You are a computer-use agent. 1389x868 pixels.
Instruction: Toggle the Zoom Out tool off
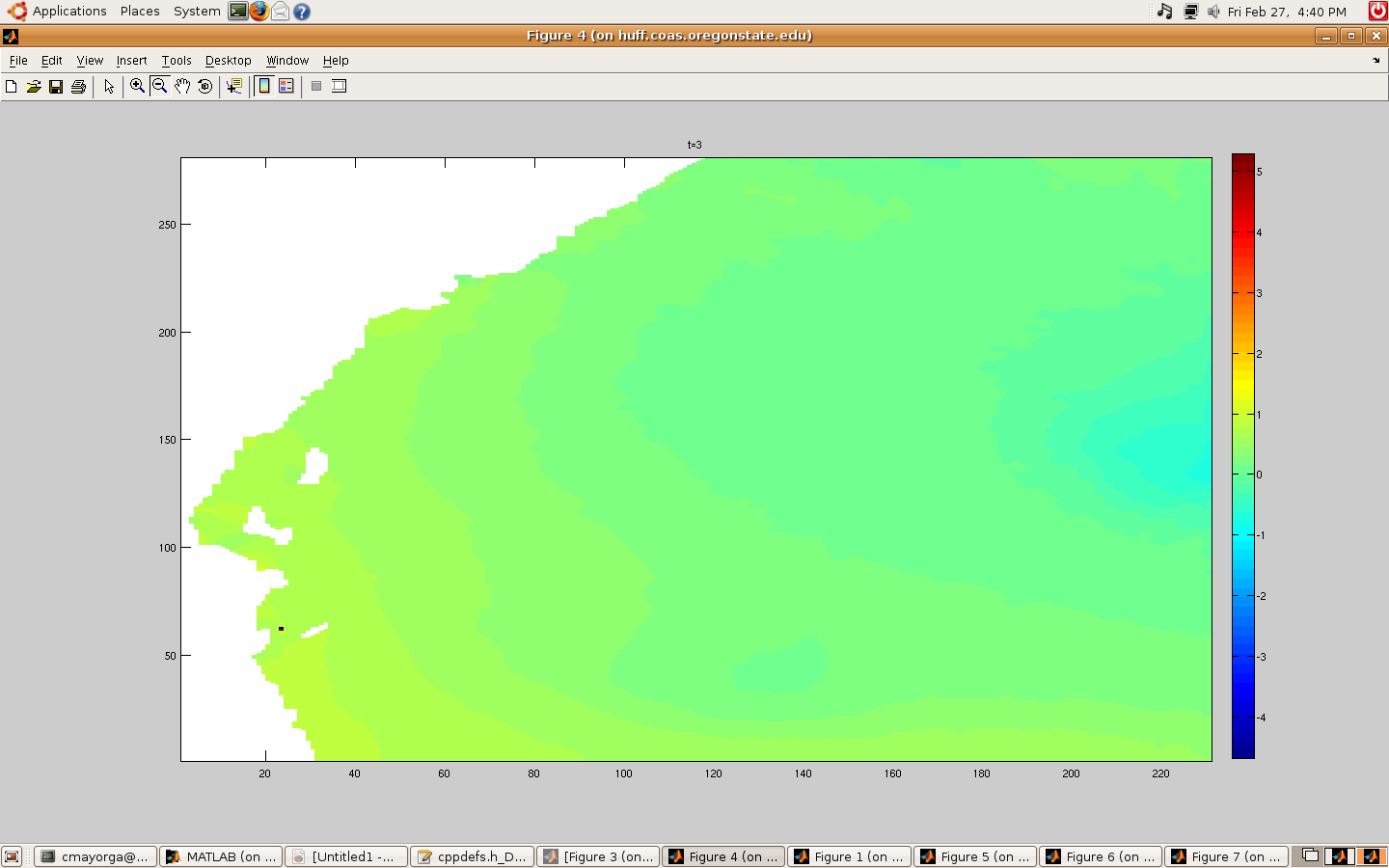160,86
